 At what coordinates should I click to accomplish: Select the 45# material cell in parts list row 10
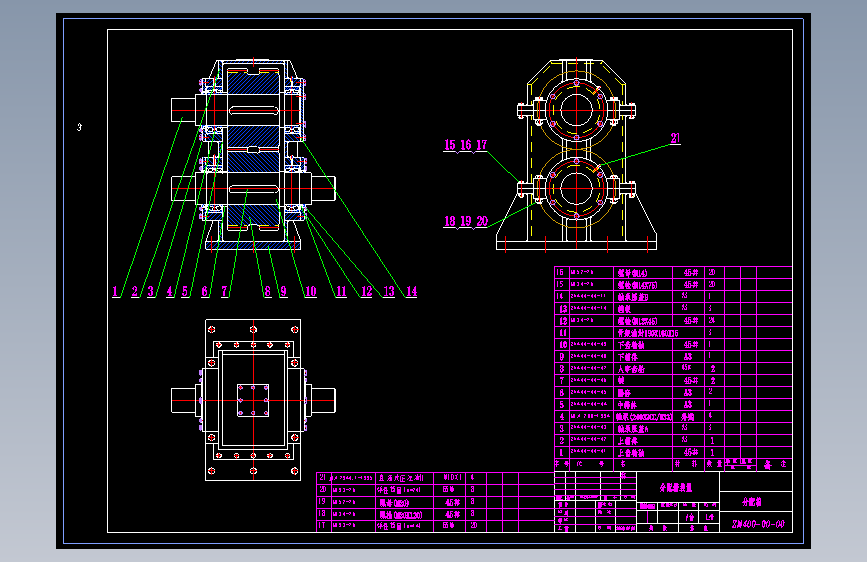689,345
